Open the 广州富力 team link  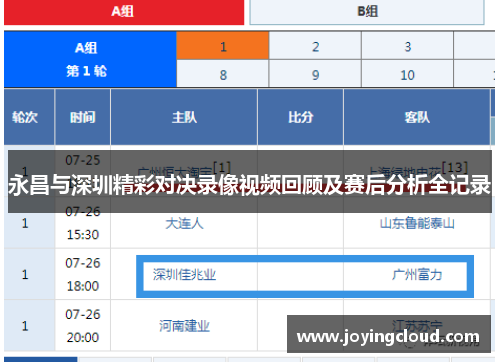pos(417,275)
